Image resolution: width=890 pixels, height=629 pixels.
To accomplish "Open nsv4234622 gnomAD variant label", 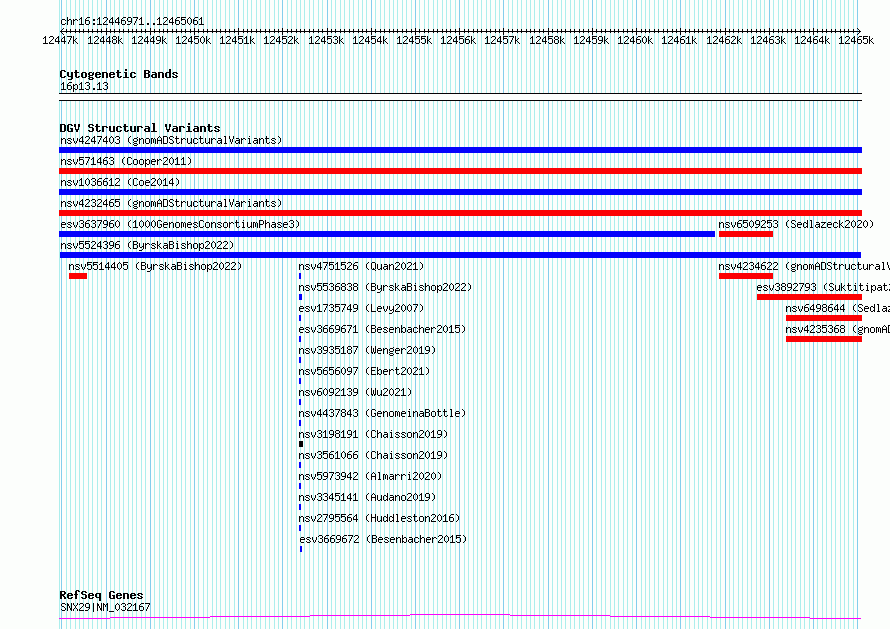I will coord(804,266).
